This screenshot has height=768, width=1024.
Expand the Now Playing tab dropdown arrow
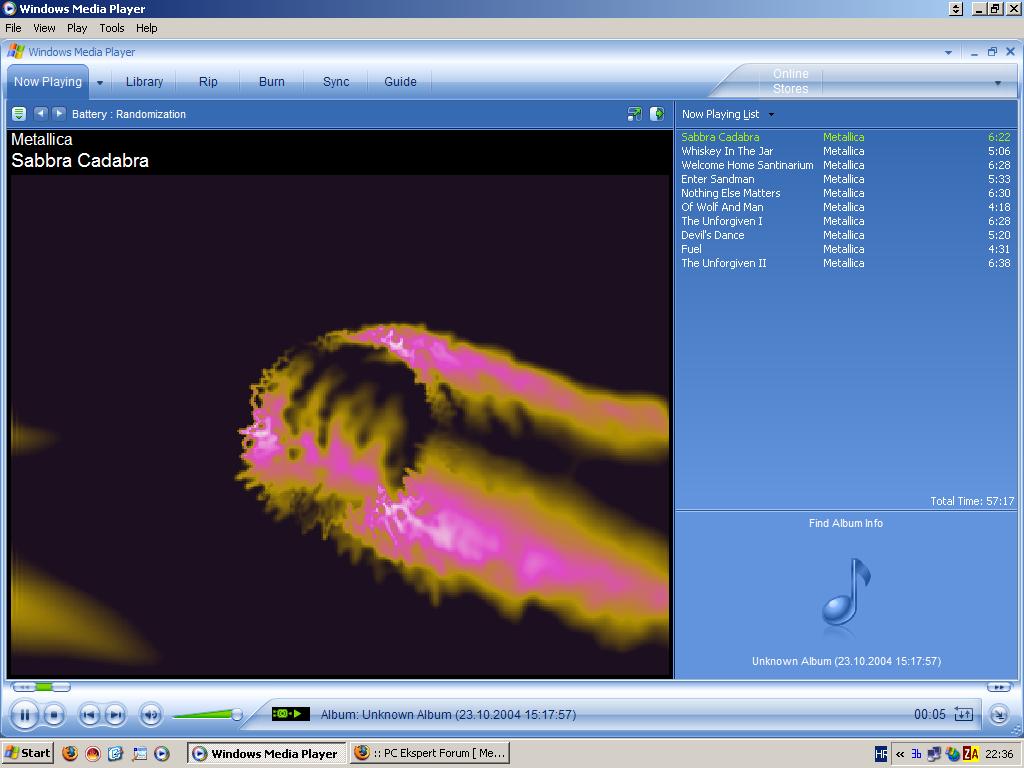coord(99,83)
